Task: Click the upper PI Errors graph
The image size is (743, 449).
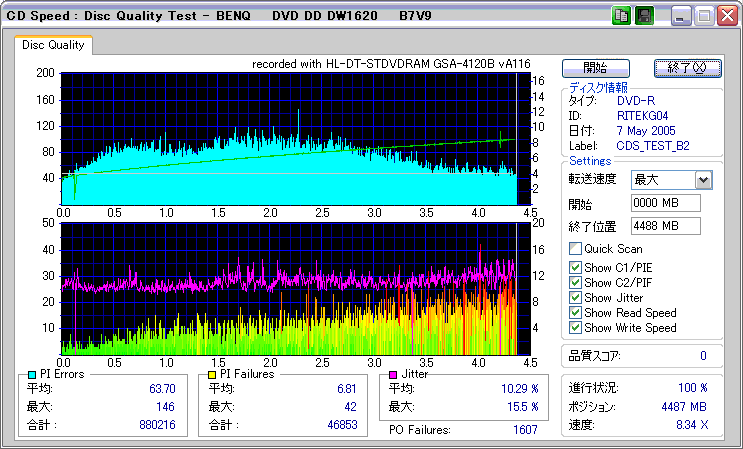Action: (290, 137)
